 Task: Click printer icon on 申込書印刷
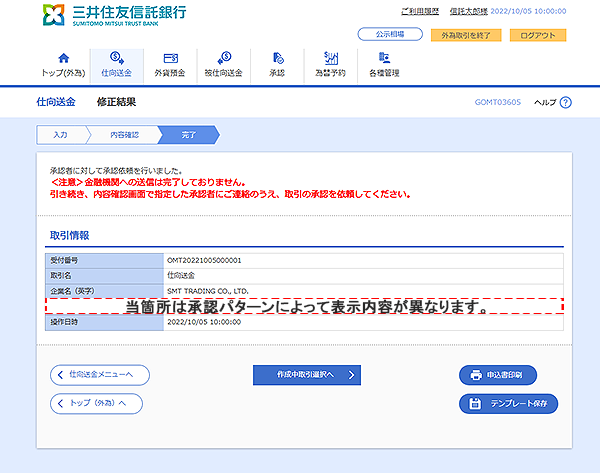click(x=476, y=375)
